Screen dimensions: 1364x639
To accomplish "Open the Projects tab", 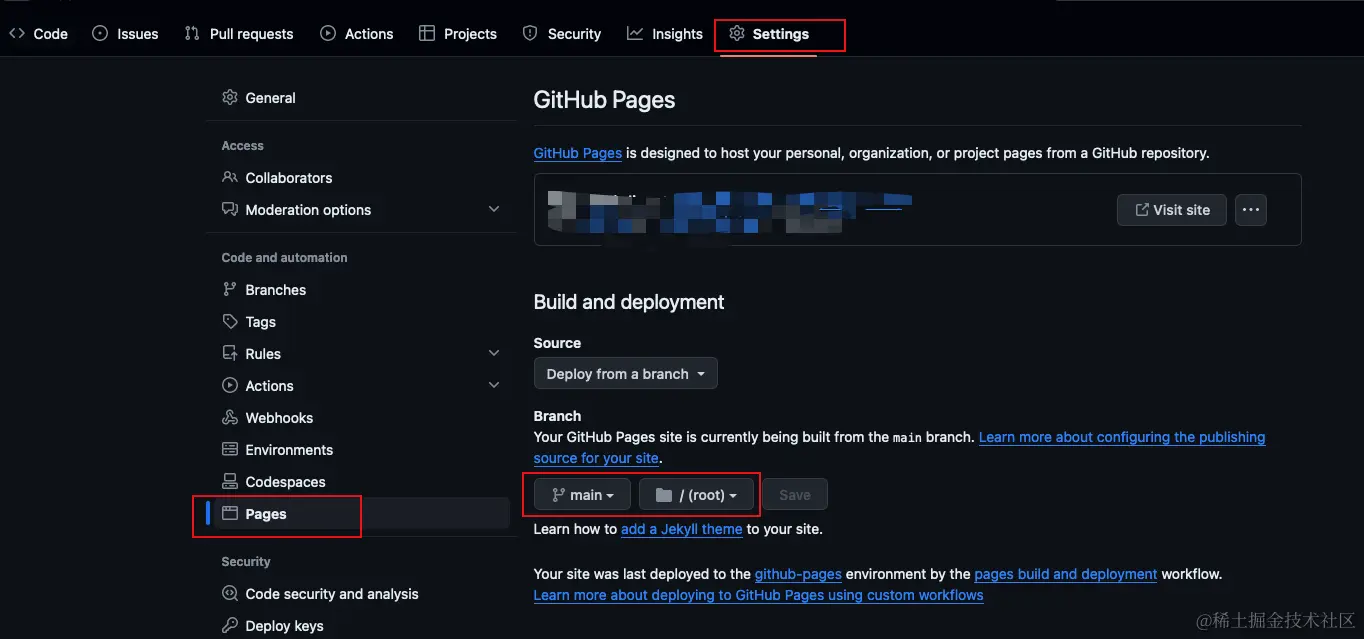I will point(458,33).
